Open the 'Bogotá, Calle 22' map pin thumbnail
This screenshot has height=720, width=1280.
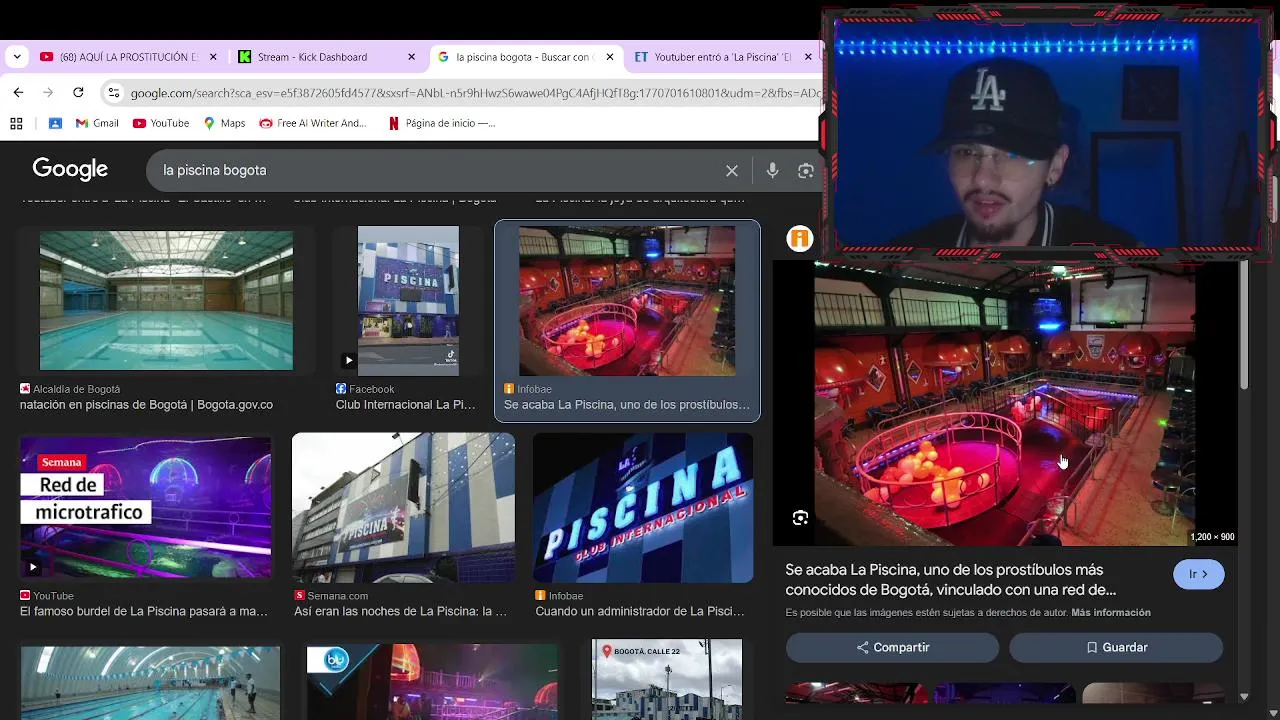click(667, 680)
